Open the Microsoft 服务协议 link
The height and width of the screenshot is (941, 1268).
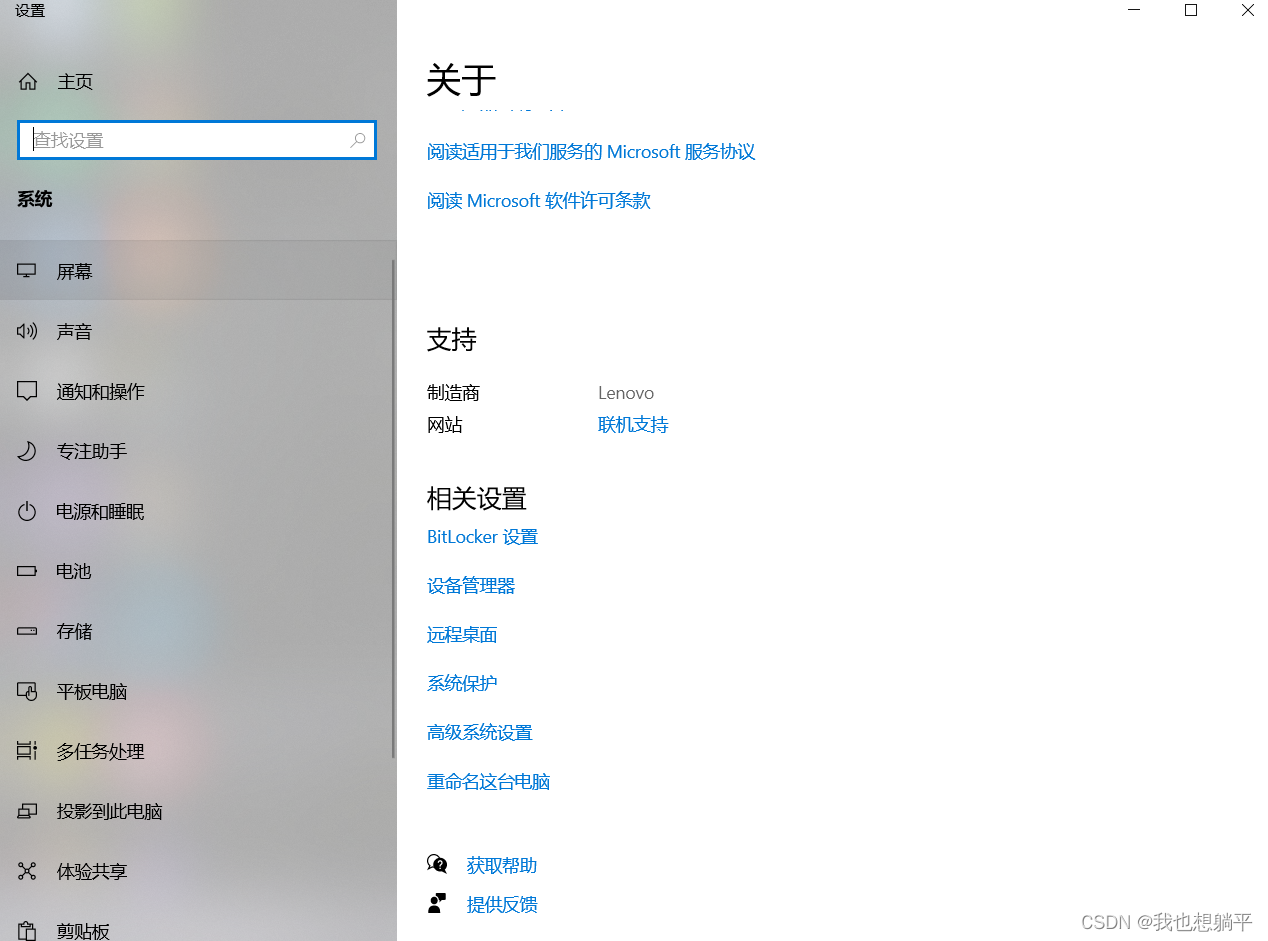[591, 152]
